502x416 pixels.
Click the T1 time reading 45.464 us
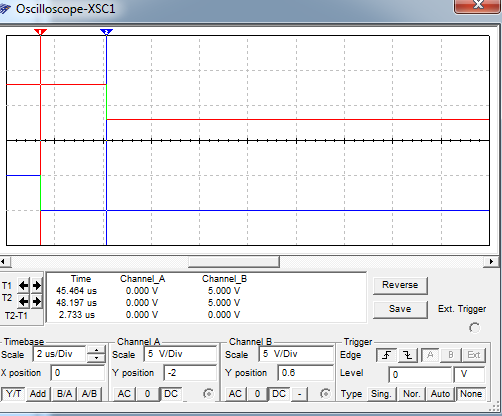pos(76,291)
